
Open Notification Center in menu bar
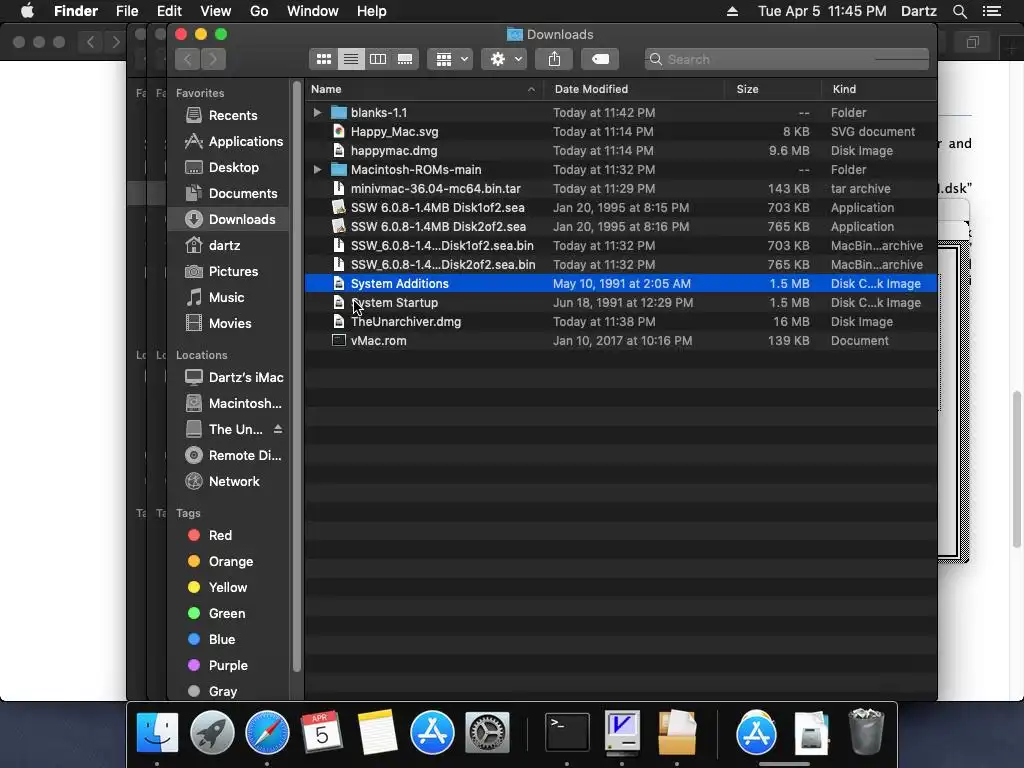(992, 11)
